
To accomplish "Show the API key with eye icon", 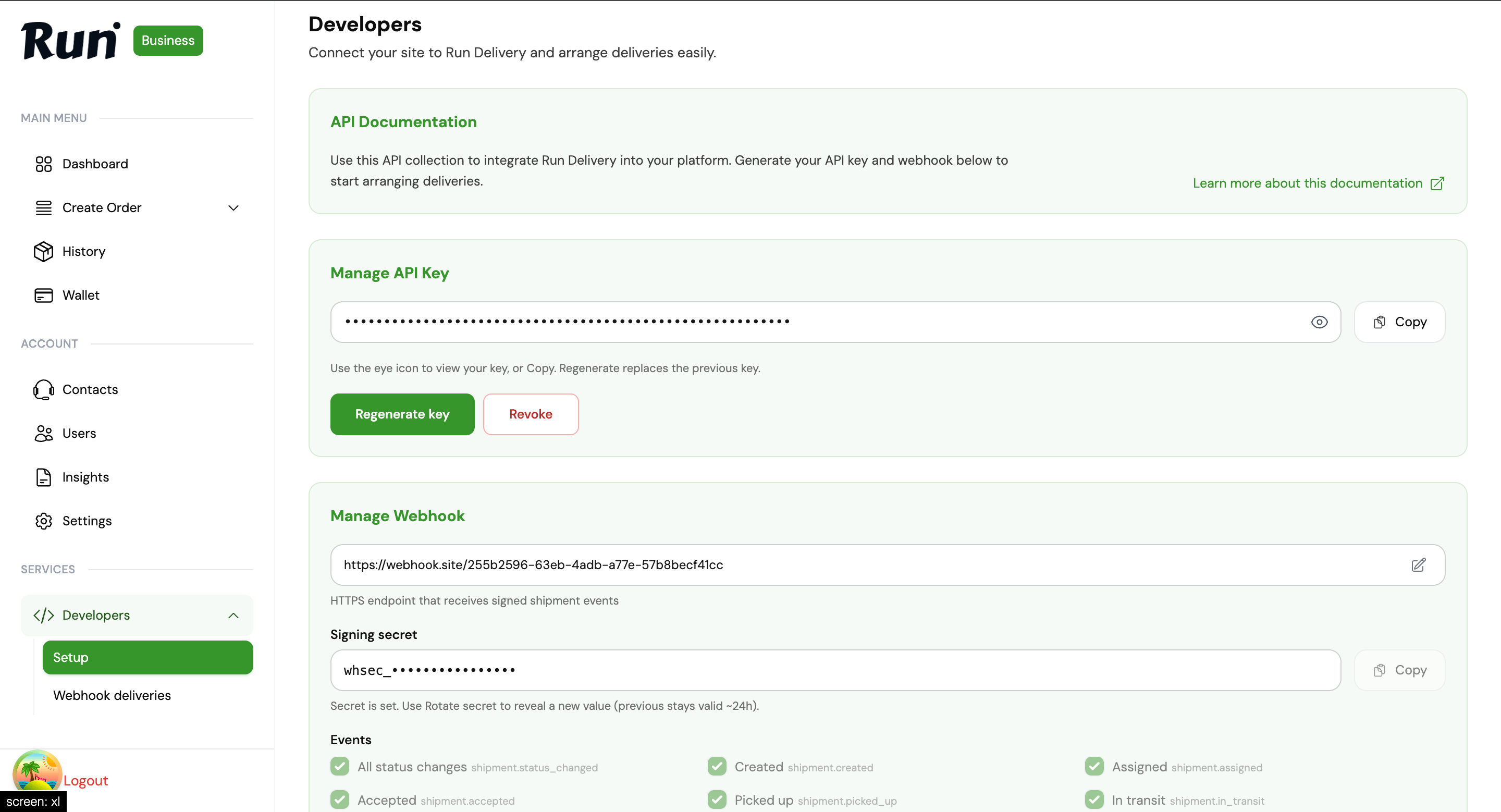I will 1319,322.
